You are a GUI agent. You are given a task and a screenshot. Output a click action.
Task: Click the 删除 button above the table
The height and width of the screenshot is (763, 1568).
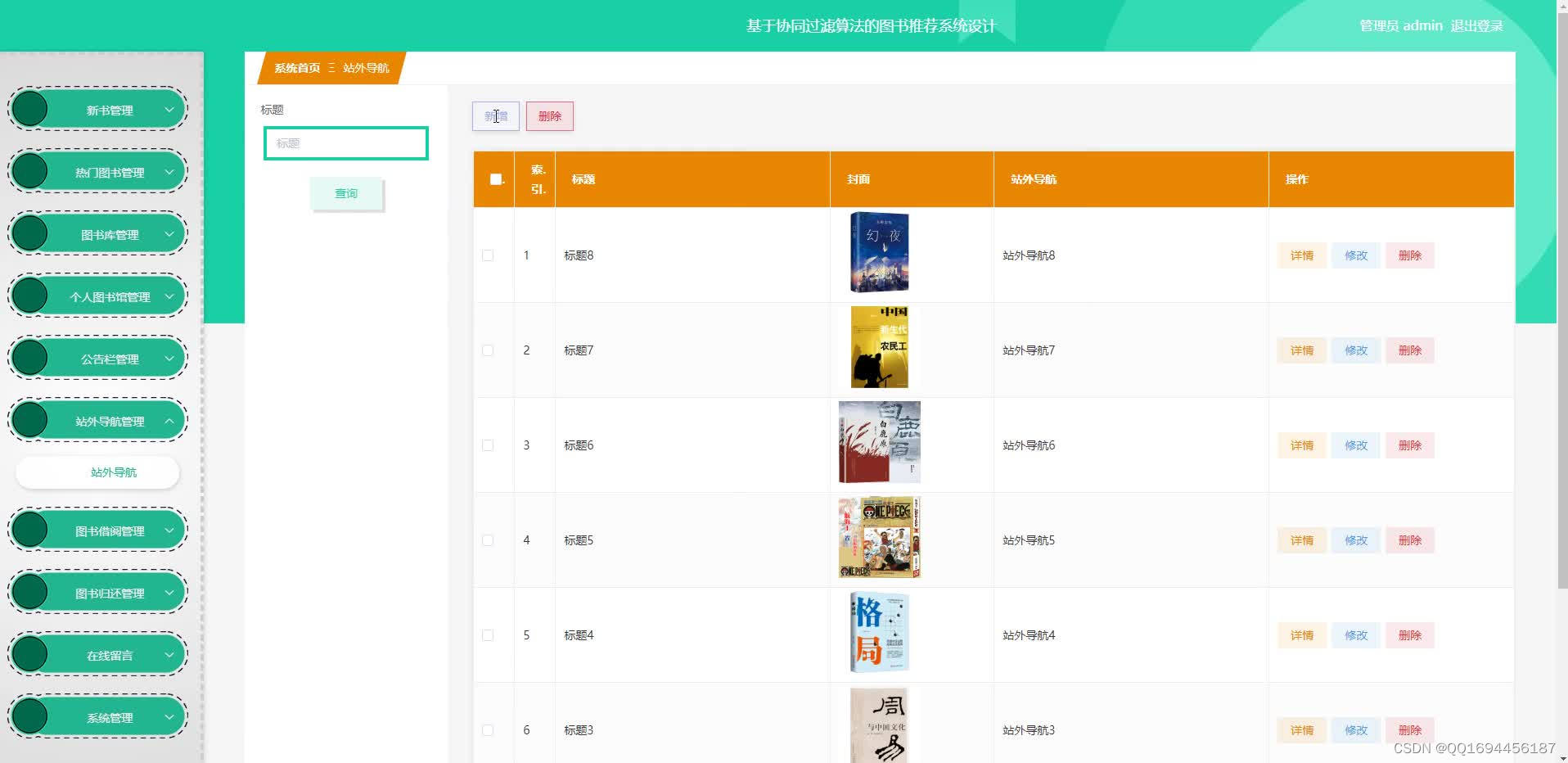[550, 116]
